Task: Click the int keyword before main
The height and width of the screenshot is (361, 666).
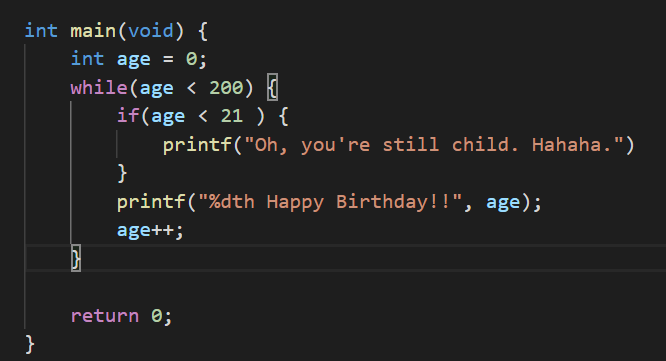Action: click(x=41, y=31)
